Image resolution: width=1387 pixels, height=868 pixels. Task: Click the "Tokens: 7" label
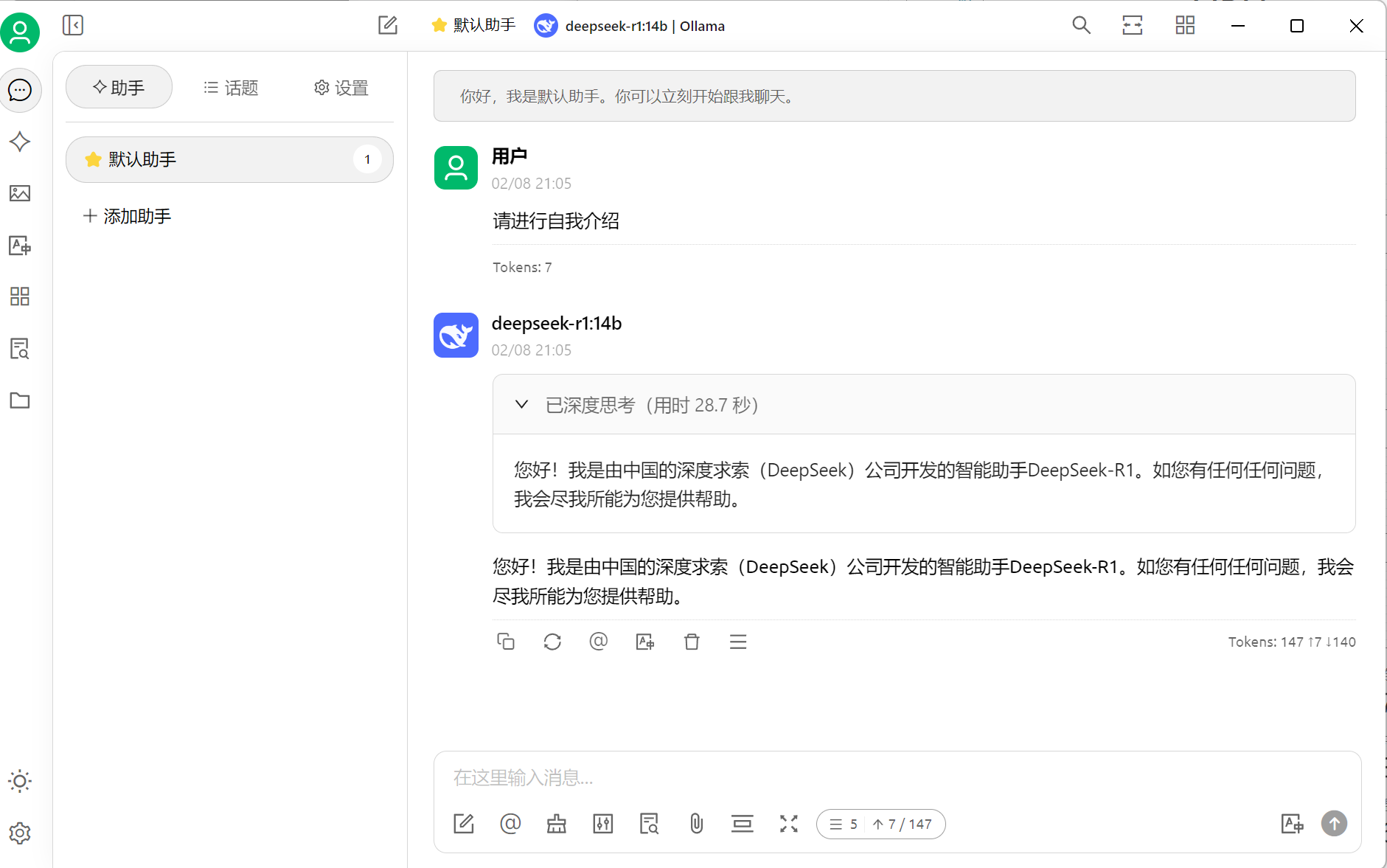coord(522,267)
